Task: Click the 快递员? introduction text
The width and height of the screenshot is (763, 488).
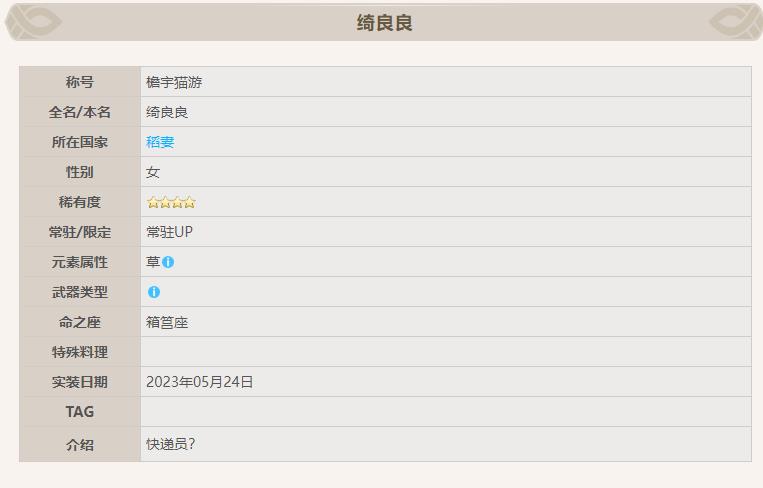Action: pos(170,443)
